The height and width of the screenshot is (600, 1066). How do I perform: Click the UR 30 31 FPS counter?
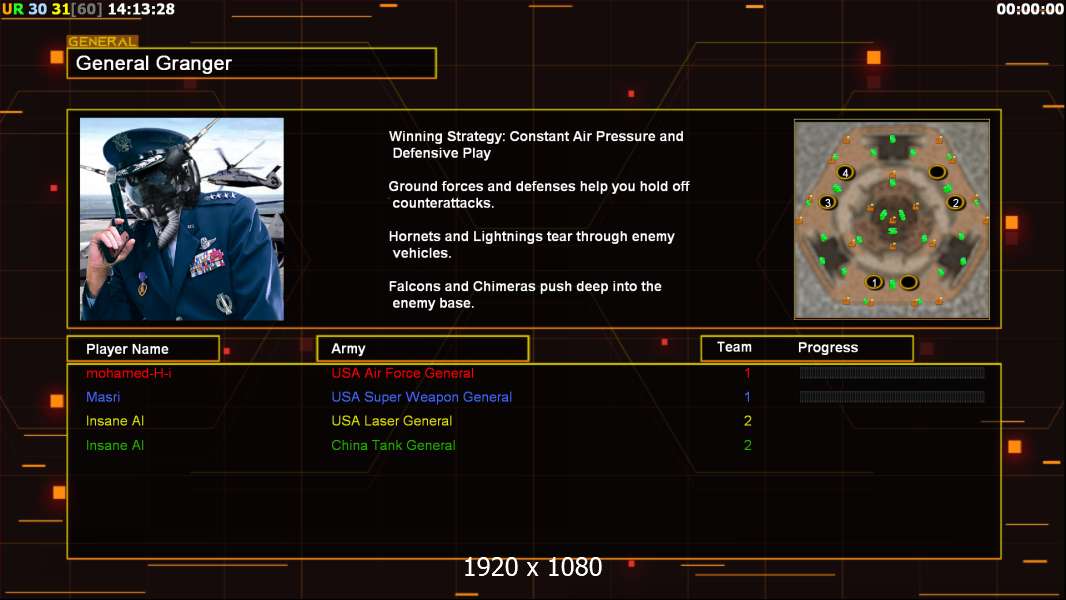click(52, 10)
